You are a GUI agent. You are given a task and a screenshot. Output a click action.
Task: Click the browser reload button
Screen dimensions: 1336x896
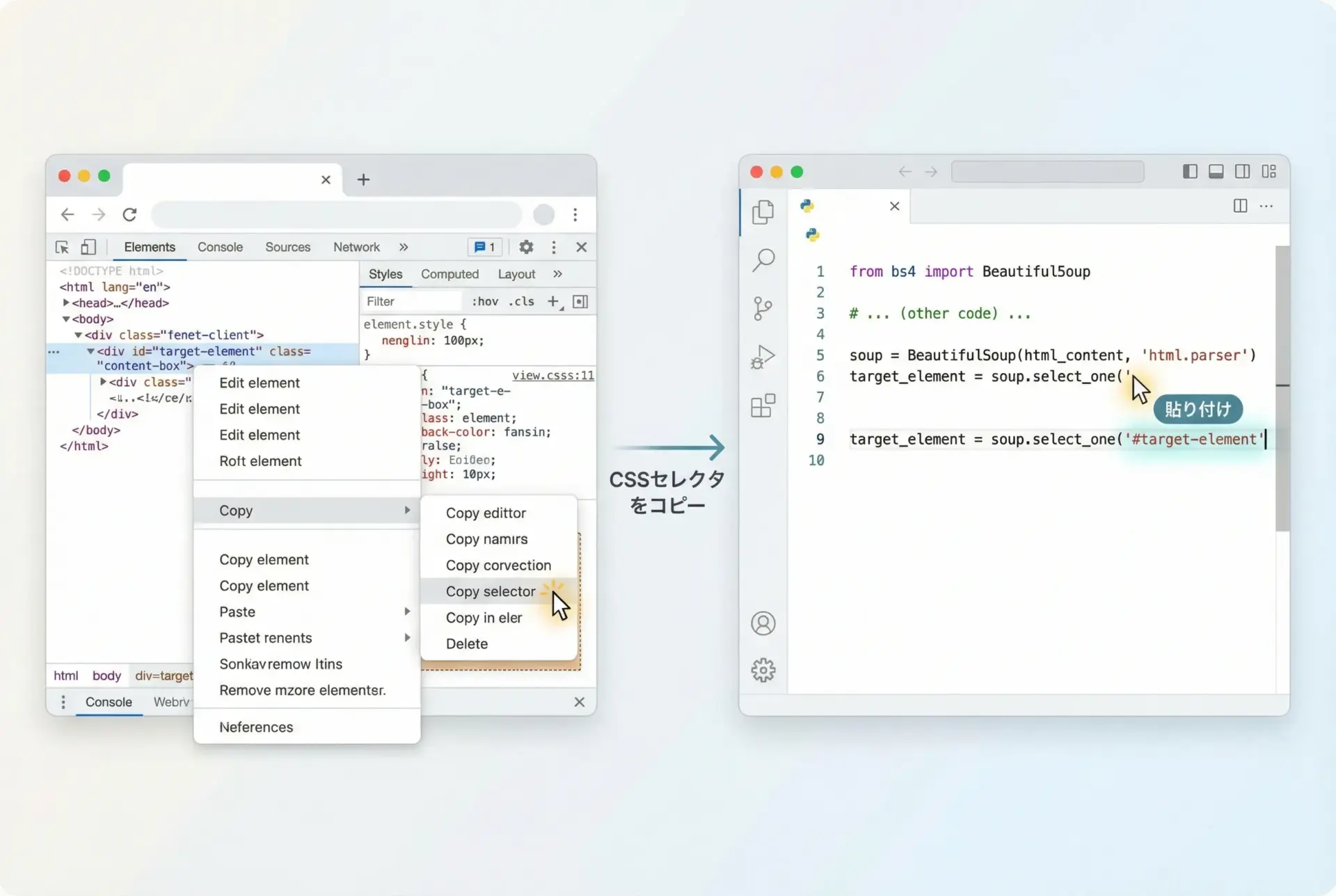[129, 214]
